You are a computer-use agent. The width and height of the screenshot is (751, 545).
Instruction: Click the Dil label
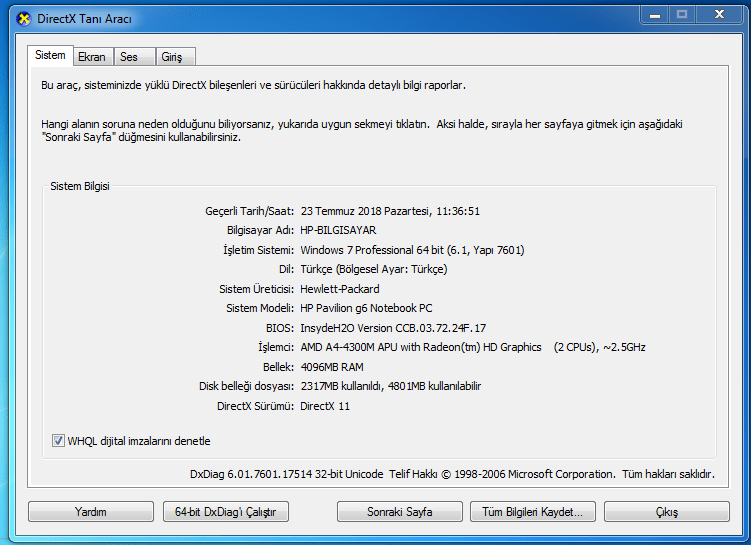(x=286, y=269)
